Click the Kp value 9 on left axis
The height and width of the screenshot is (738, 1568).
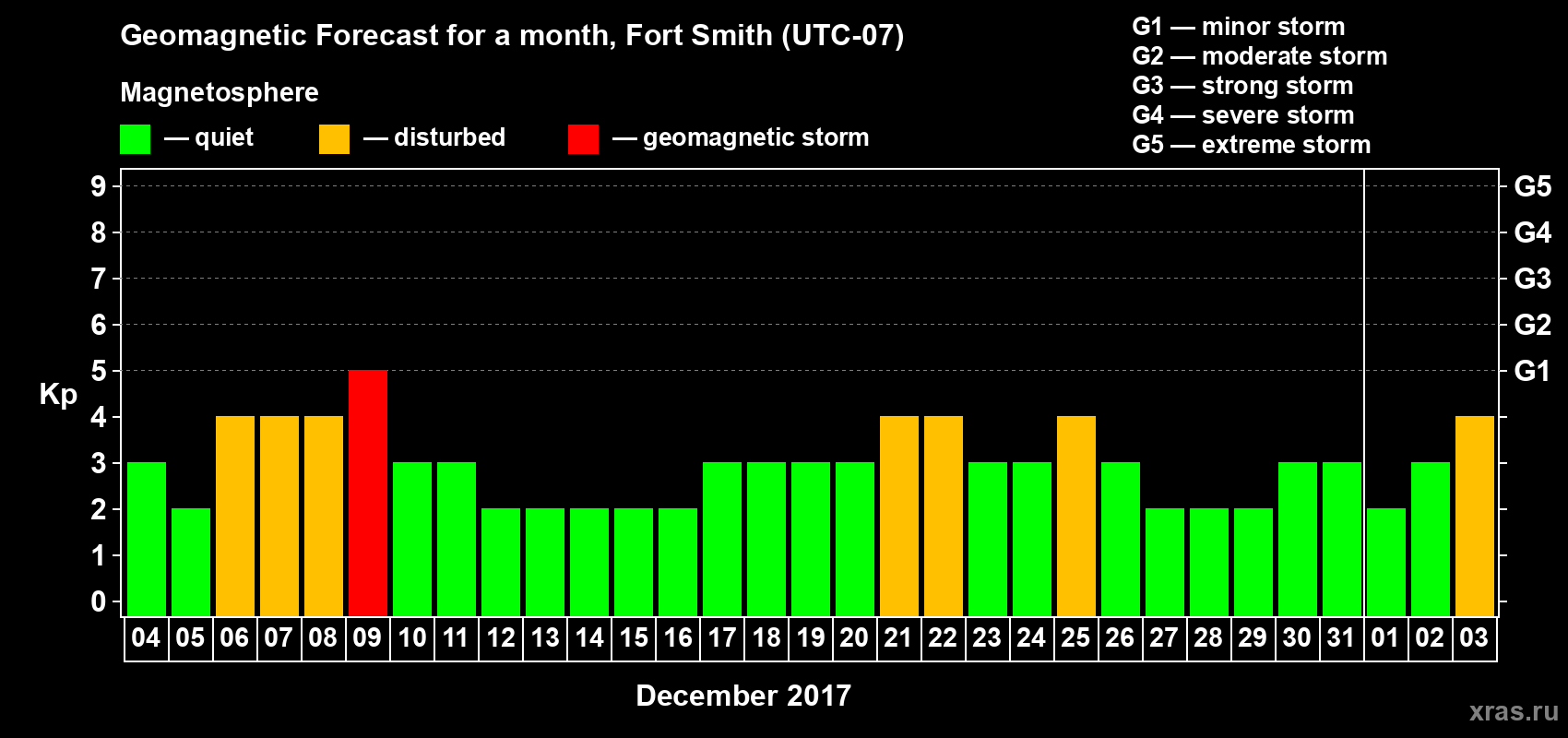99,186
